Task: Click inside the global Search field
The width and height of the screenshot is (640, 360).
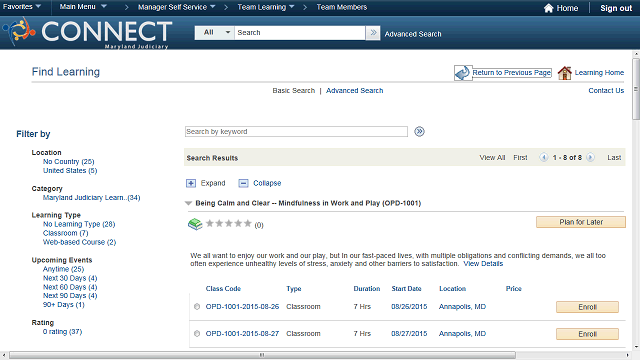Action: 300,33
